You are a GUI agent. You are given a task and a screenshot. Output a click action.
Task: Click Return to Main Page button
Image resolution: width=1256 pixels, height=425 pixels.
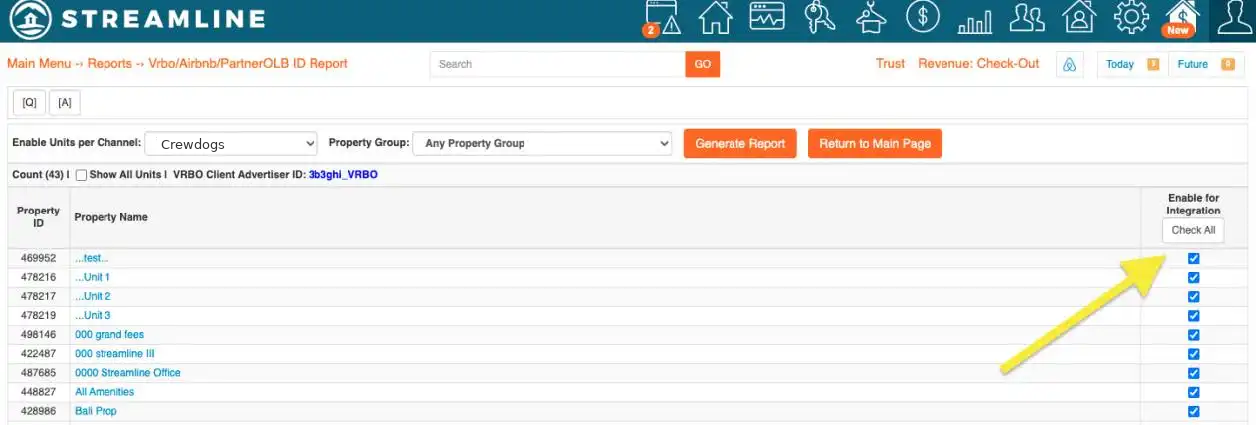pyautogui.click(x=875, y=143)
